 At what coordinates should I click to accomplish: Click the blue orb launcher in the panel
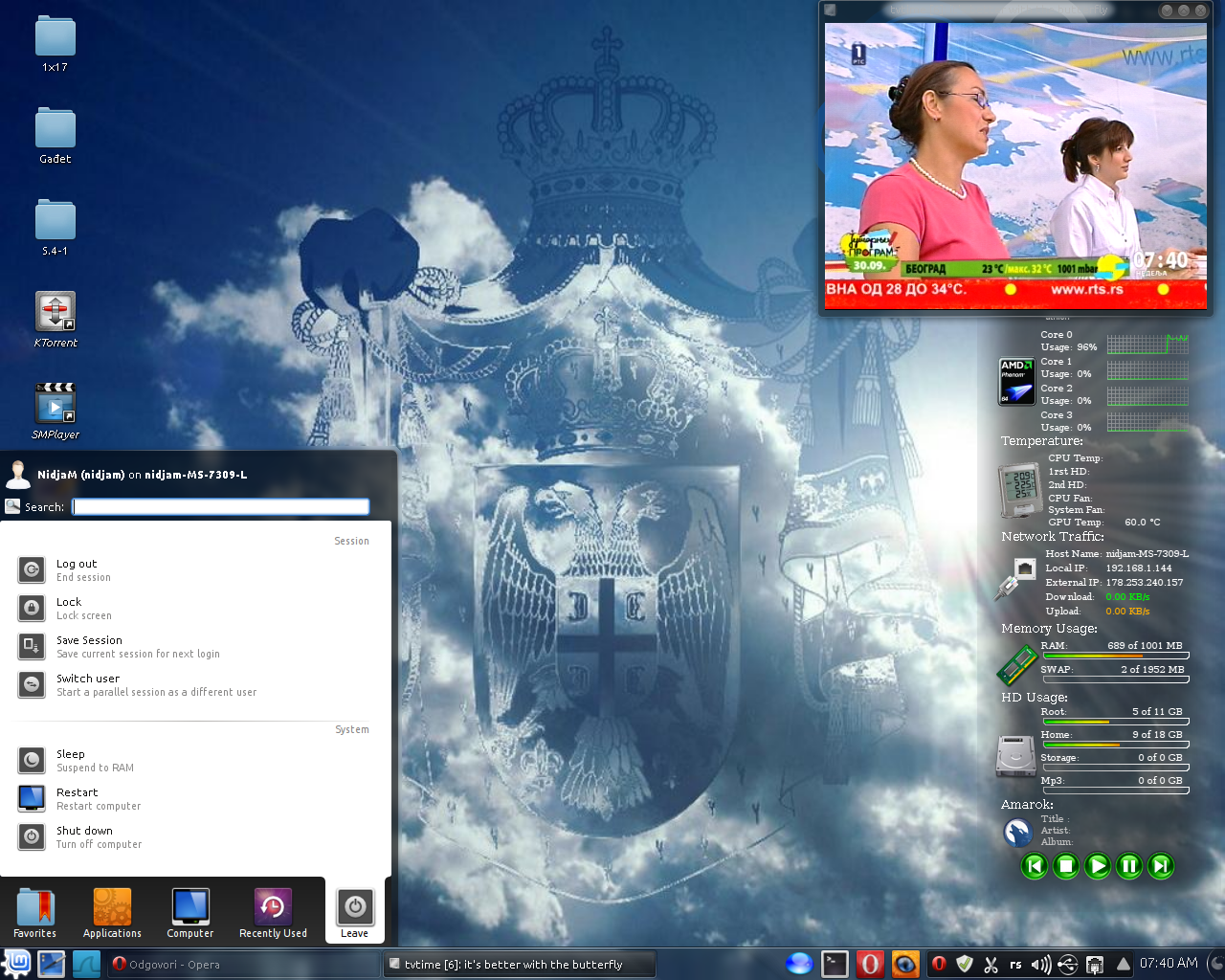tap(799, 964)
